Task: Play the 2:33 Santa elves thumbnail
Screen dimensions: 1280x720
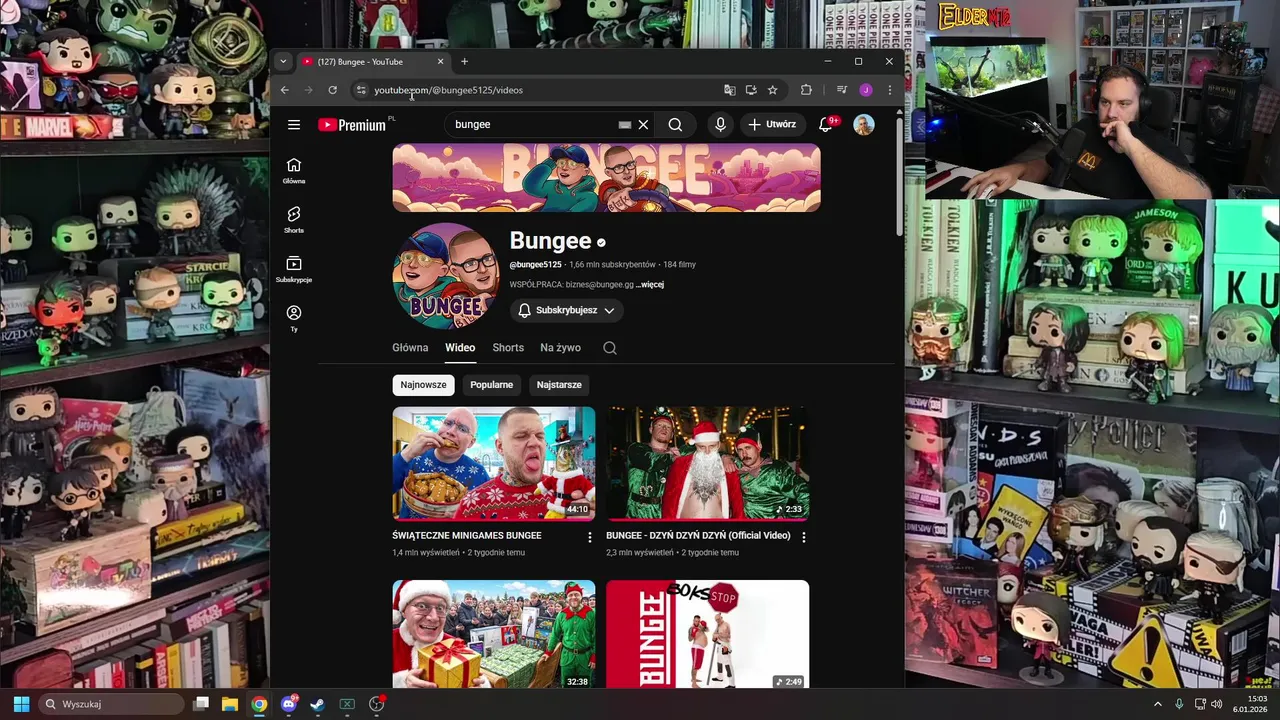Action: [708, 464]
